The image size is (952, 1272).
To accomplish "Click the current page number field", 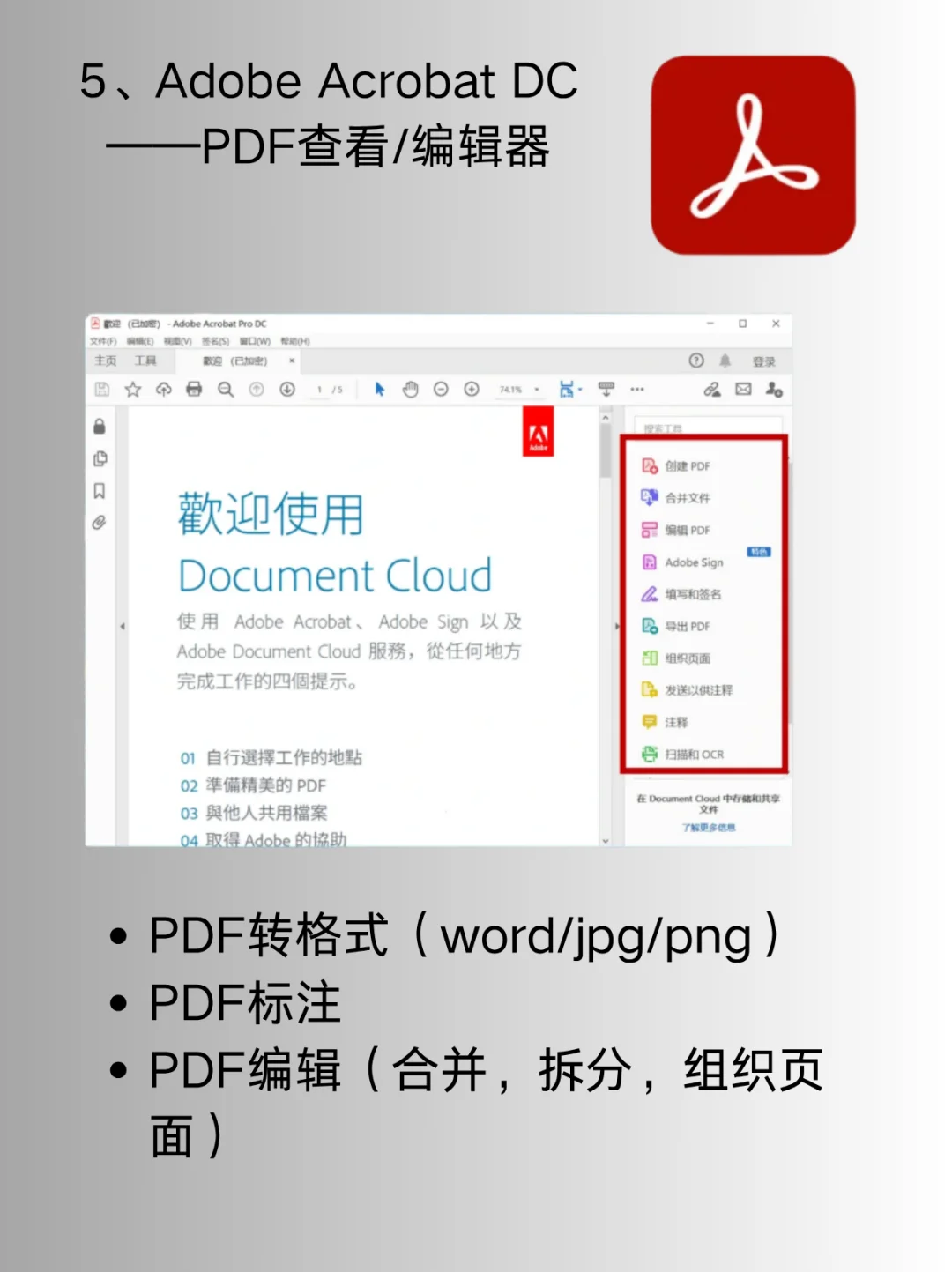I will [319, 389].
